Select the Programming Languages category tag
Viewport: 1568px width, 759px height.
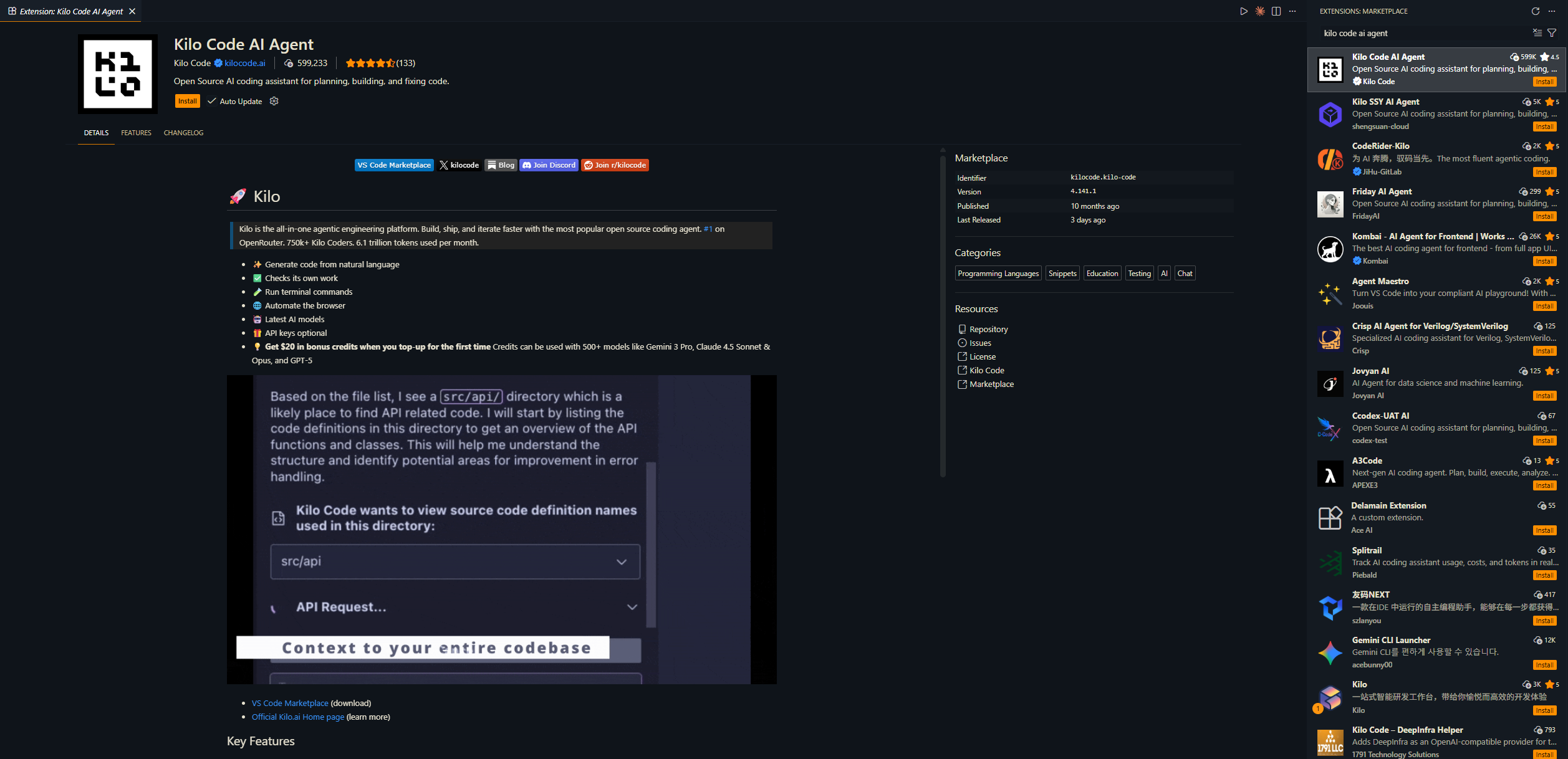(998, 274)
